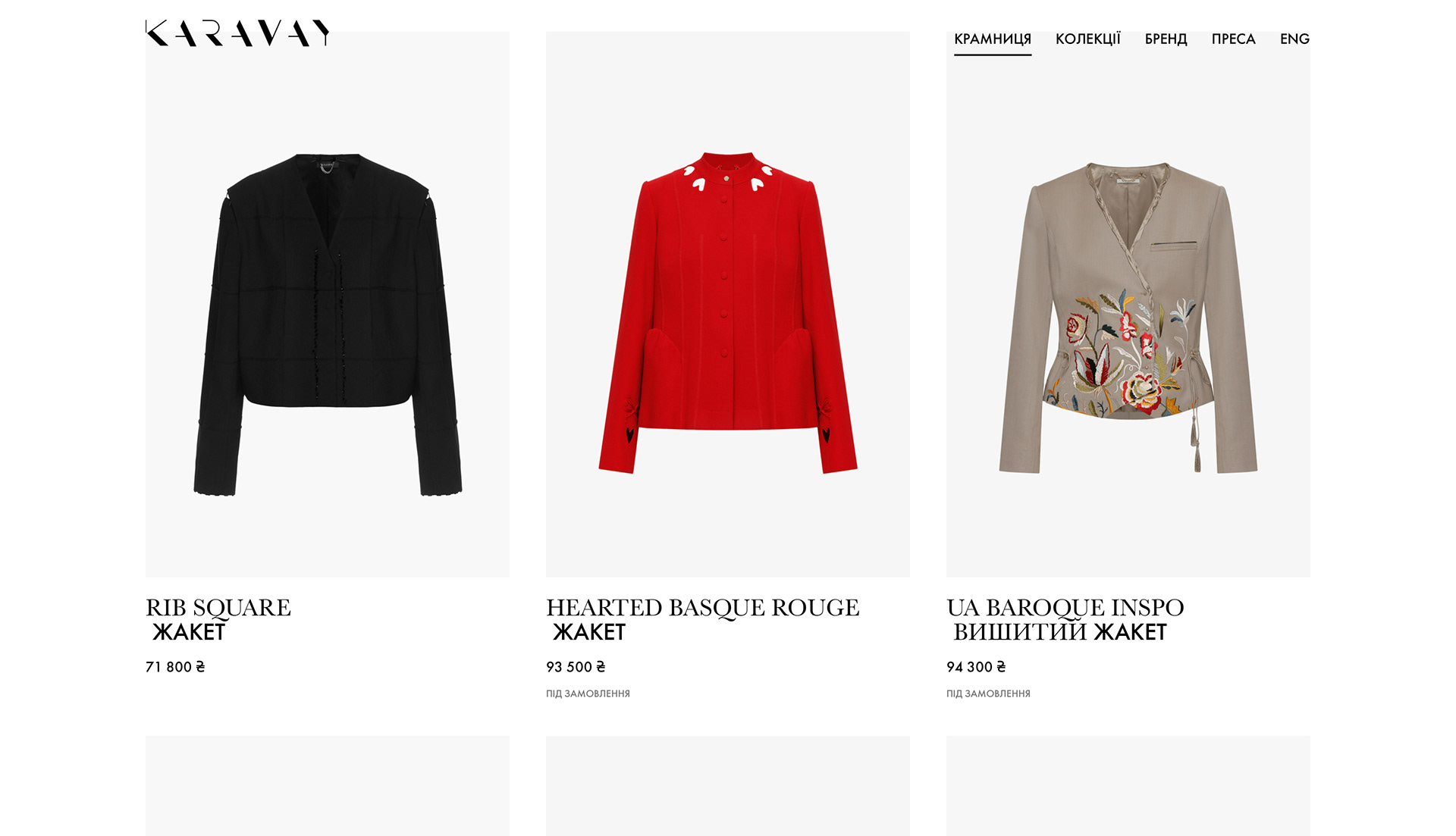Open the red Hearted Basque Rouge jacket image

click(728, 305)
